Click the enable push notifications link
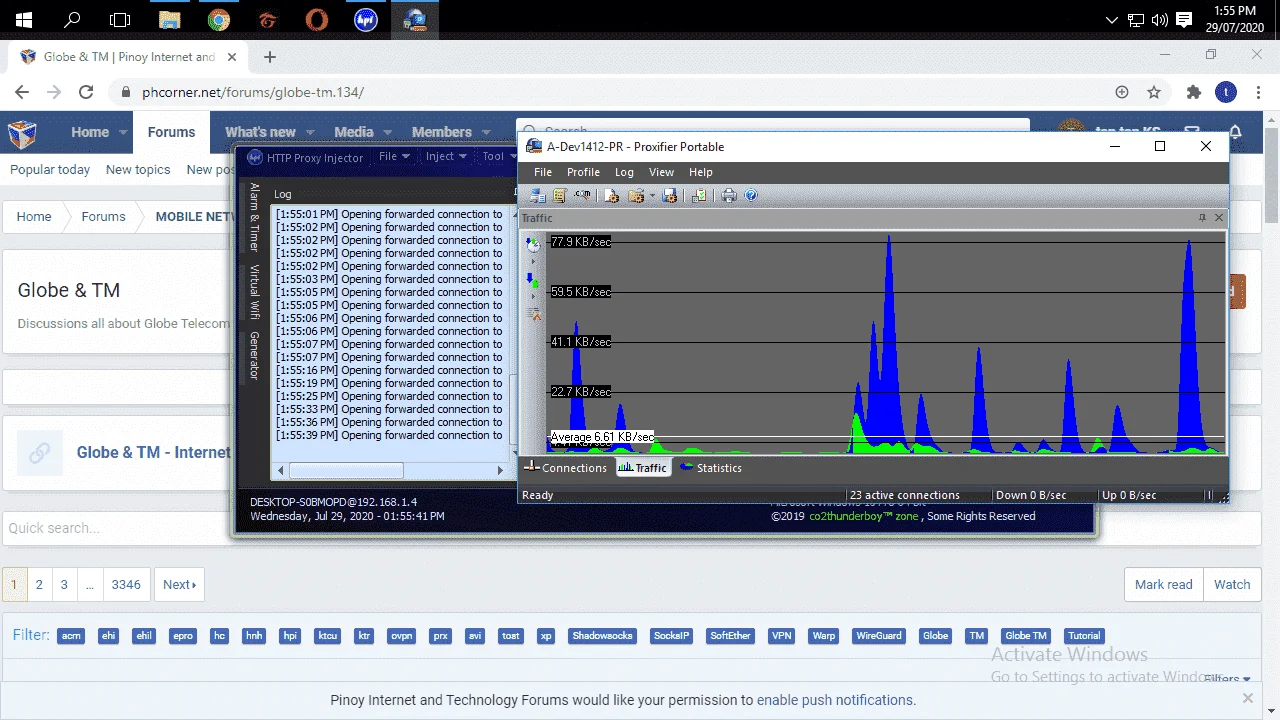Viewport: 1280px width, 720px height. [x=835, y=700]
